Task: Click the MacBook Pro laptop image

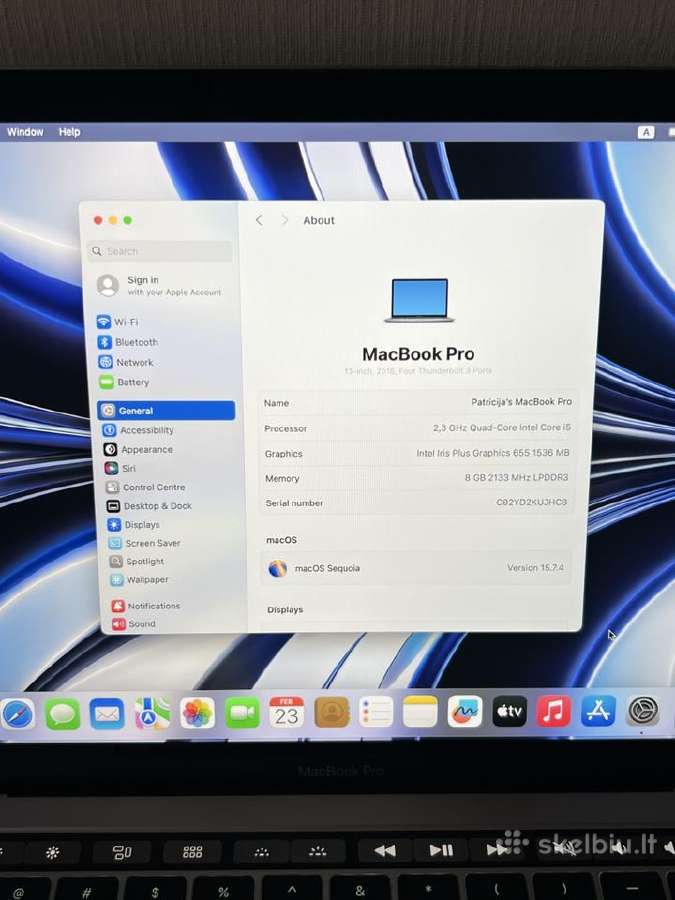Action: point(420,301)
